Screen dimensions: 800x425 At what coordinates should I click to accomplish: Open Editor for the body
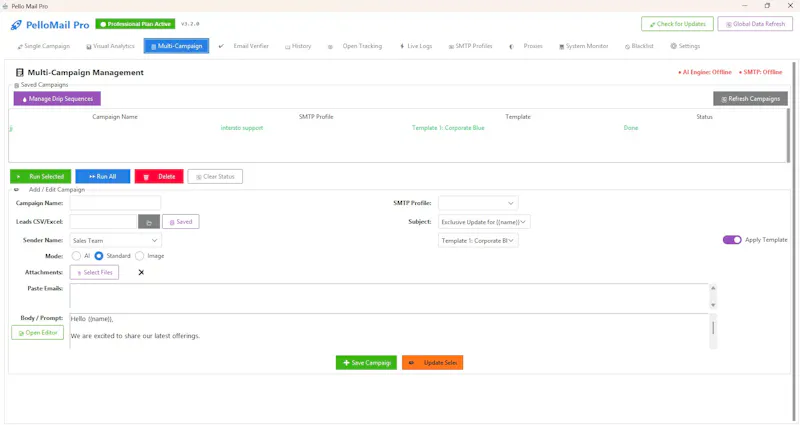click(38, 333)
